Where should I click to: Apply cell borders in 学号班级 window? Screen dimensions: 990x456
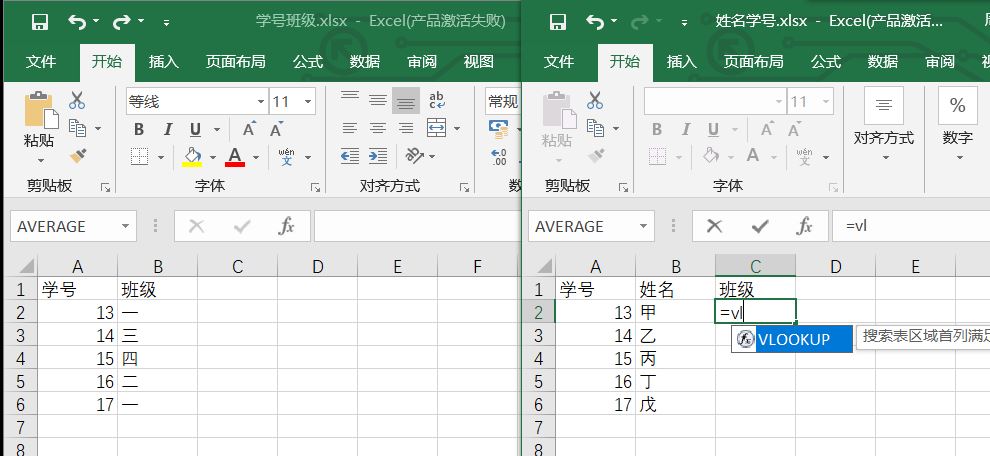pos(140,156)
